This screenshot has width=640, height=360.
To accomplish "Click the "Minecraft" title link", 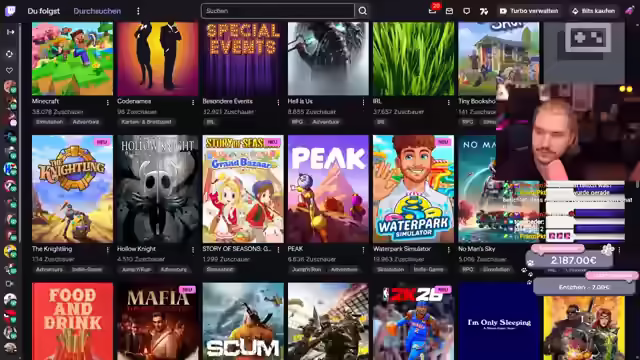I will click(x=45, y=101).
